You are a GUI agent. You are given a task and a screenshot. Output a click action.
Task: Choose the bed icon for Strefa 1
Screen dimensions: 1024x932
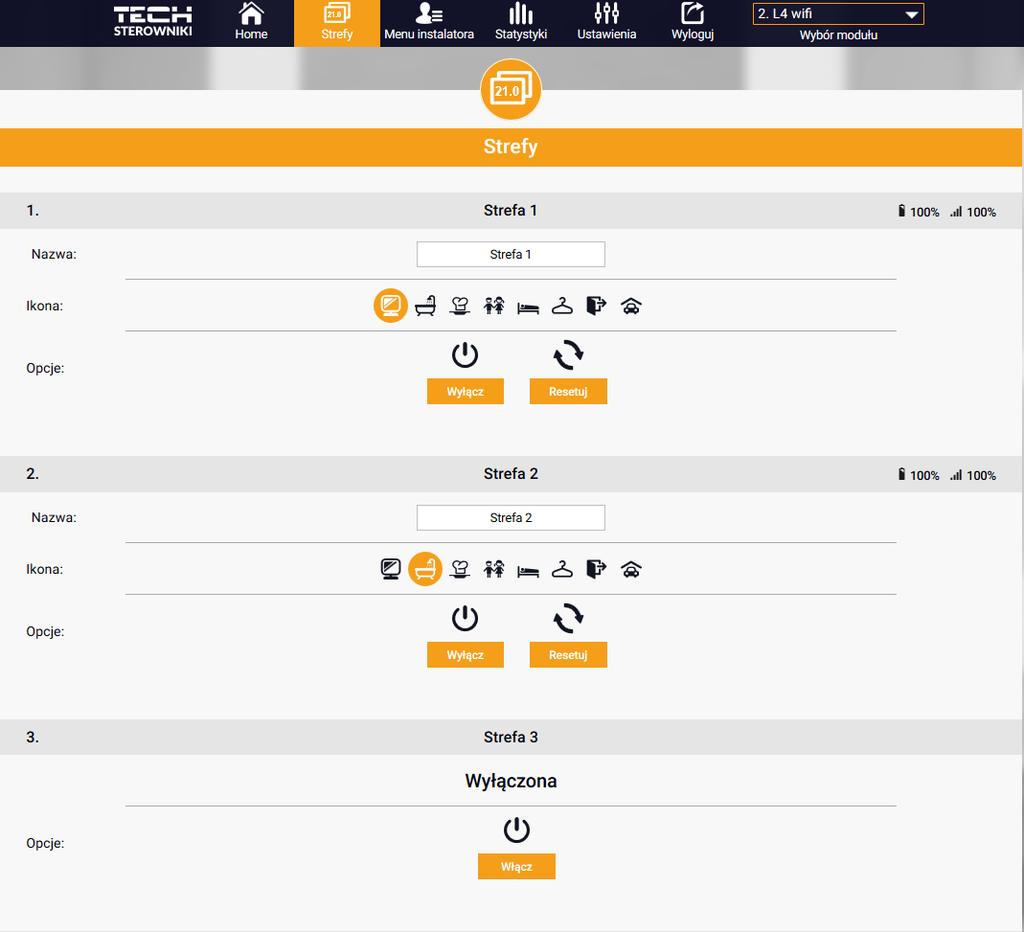528,308
